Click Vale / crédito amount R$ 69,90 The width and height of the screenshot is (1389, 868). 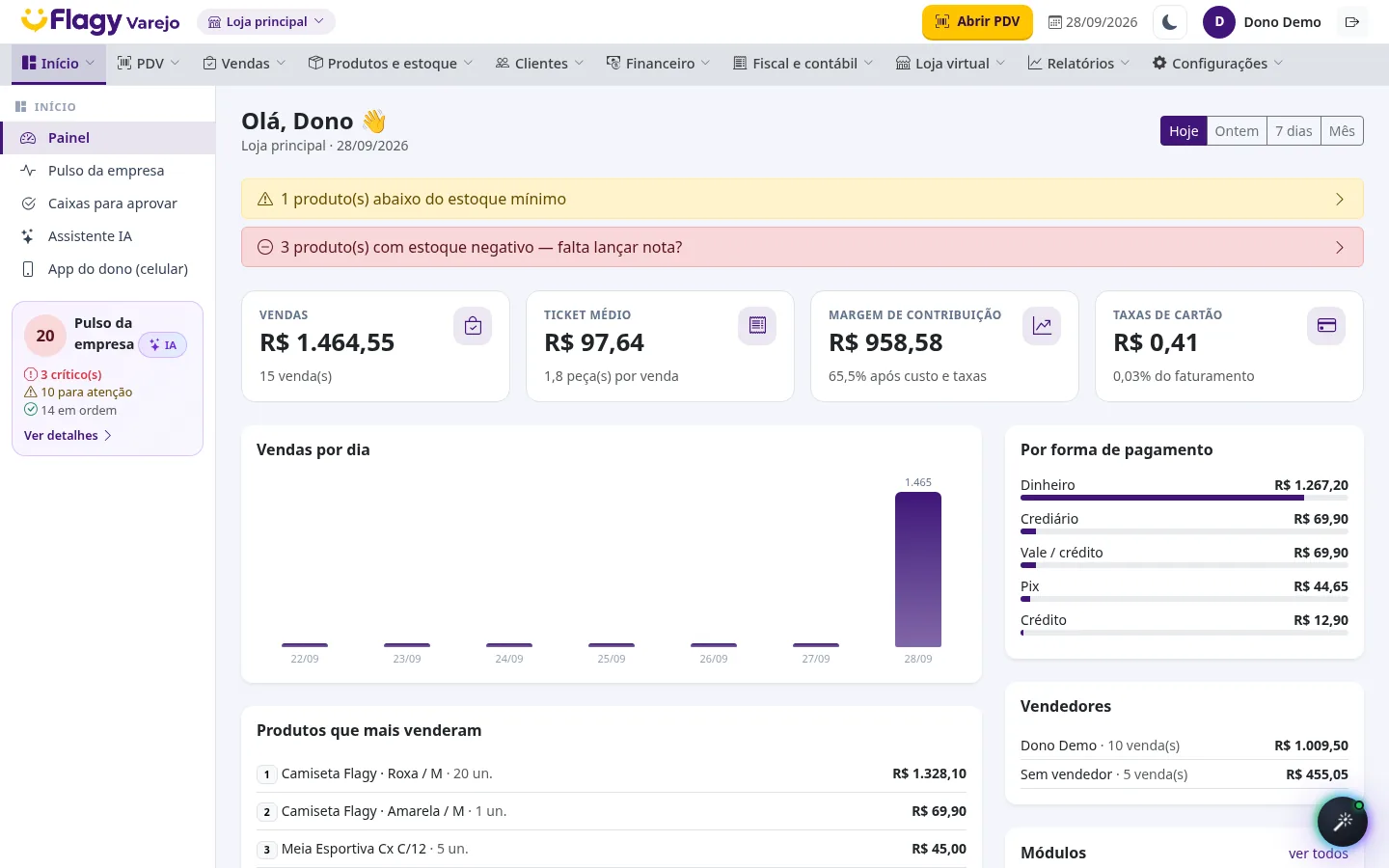point(1321,553)
